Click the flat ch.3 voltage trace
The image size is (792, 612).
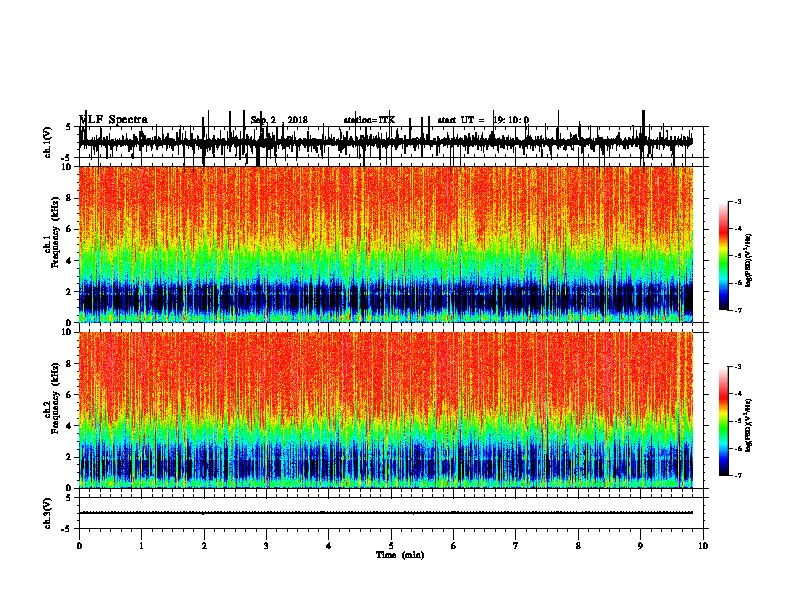tap(386, 513)
